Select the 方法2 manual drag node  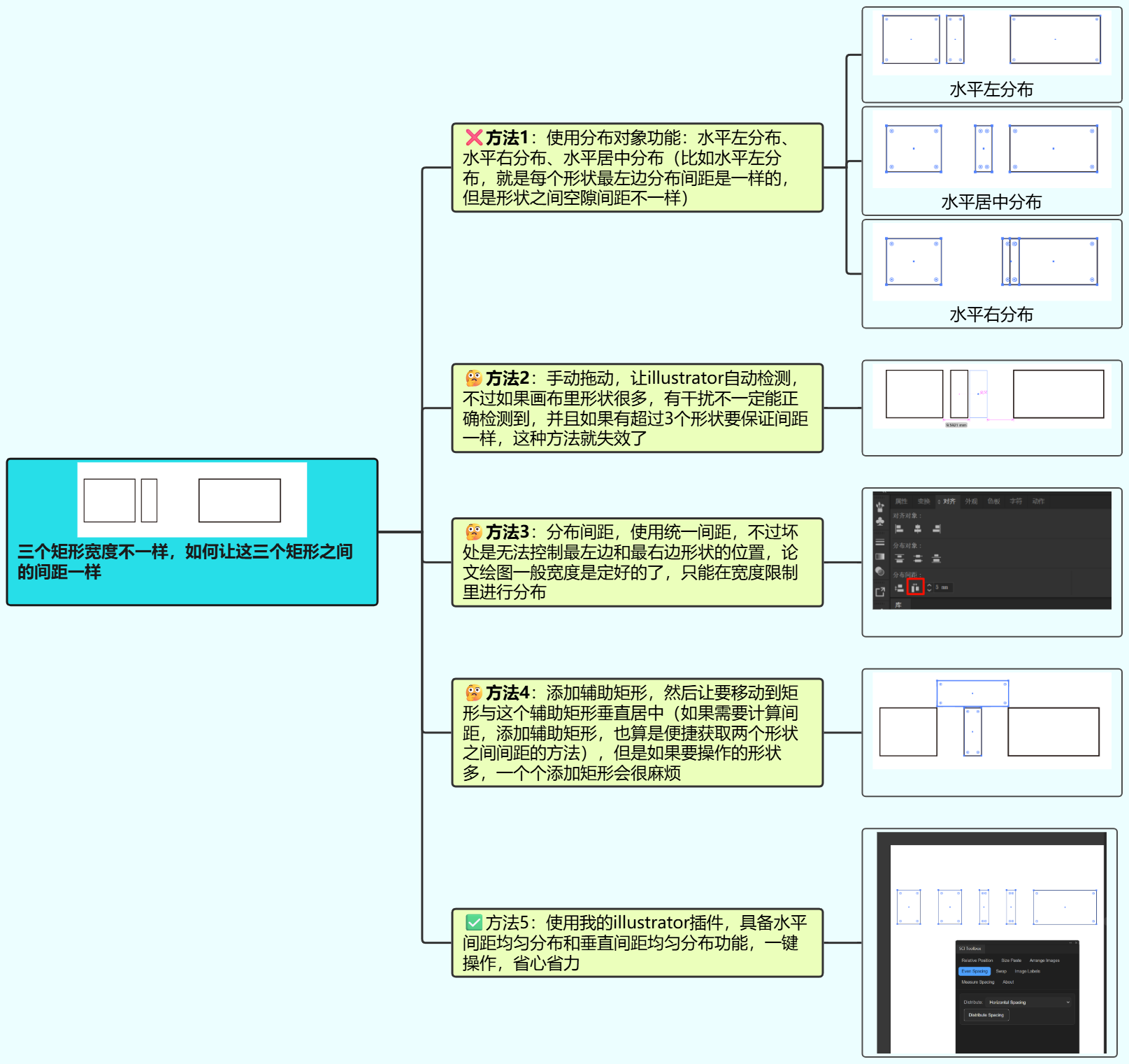pyautogui.click(x=638, y=408)
